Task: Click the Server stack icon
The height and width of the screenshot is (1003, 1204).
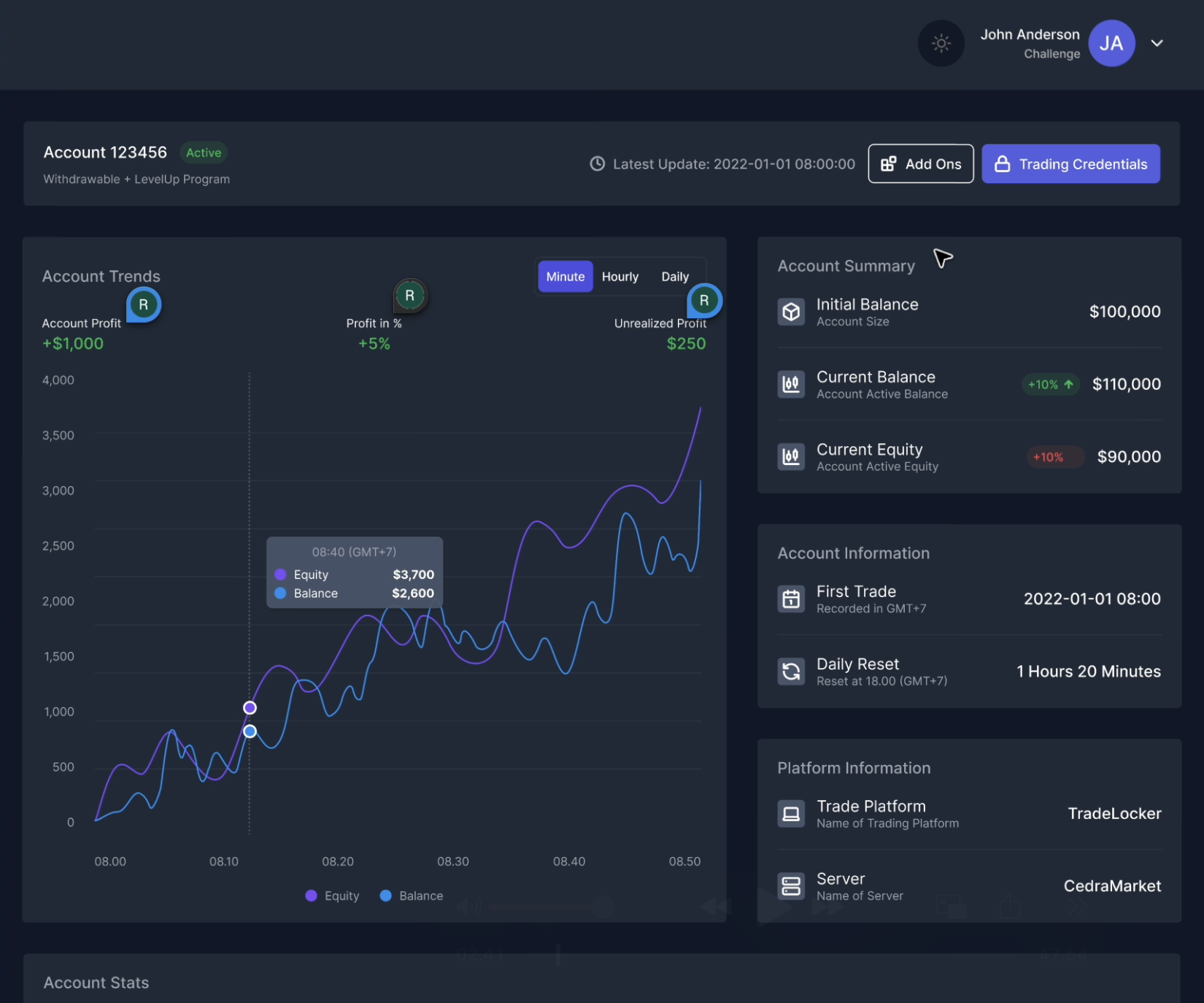Action: pos(791,886)
